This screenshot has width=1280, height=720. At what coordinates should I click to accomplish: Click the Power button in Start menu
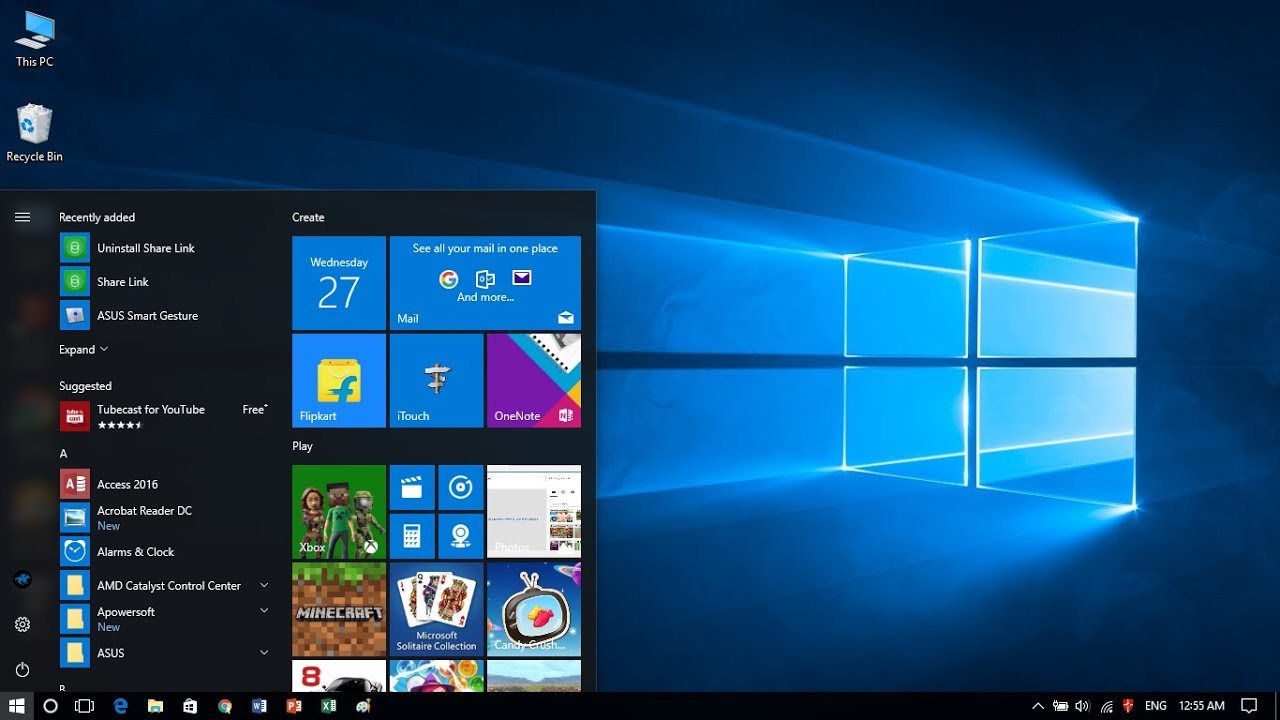tap(22, 669)
